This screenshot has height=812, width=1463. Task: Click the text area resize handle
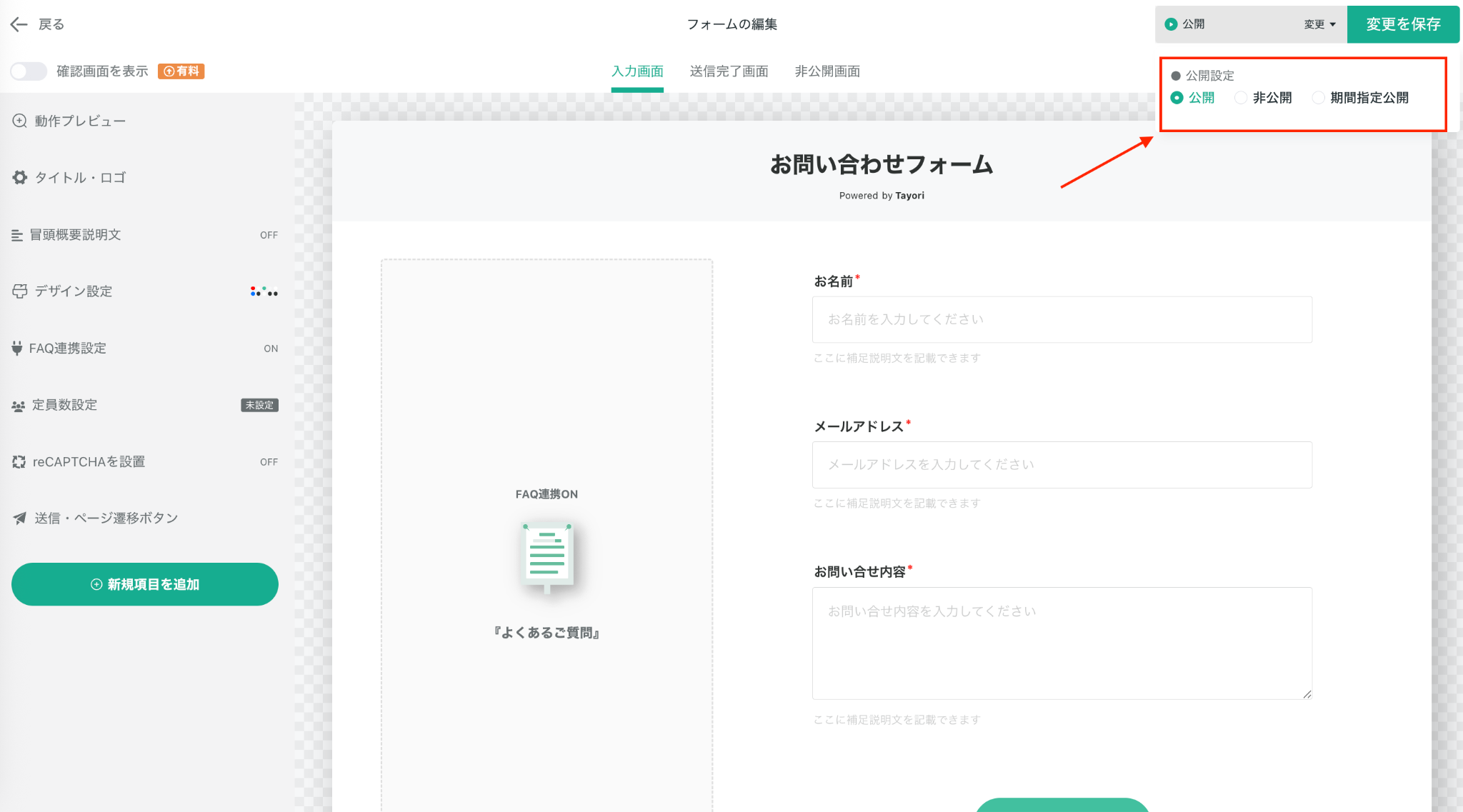pos(1307,694)
